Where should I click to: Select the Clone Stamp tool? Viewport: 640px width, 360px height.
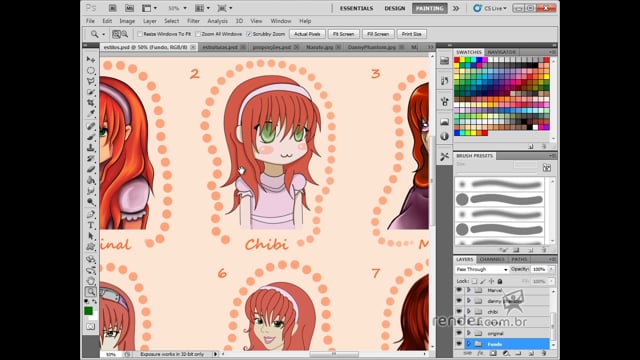click(91, 147)
